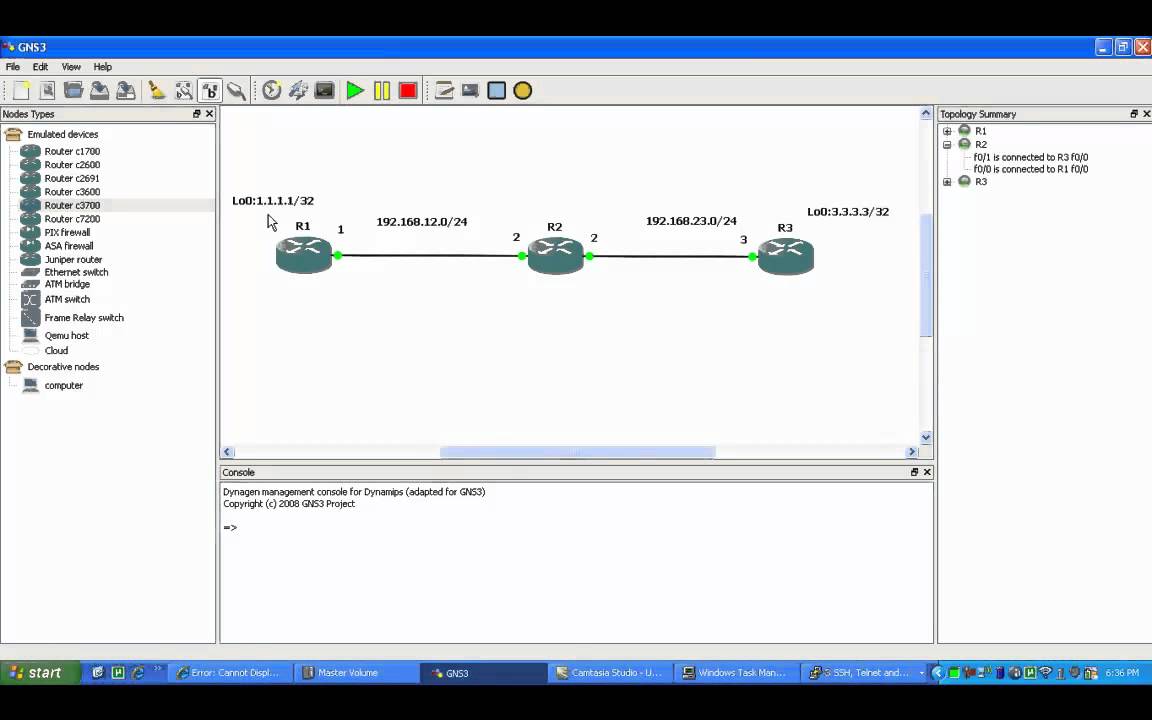Select Router c1700 in Nodes Types

pyautogui.click(x=72, y=151)
